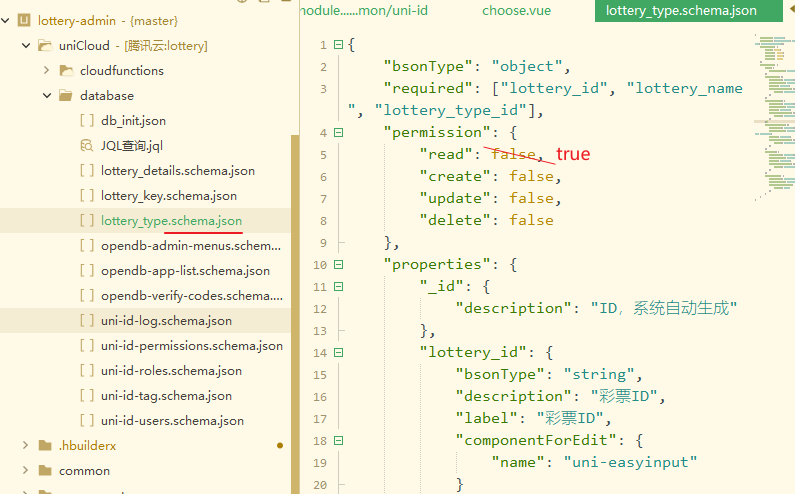Viewport: 795px width, 494px height.
Task: Fold the properties block at line 10
Action: [x=339, y=265]
